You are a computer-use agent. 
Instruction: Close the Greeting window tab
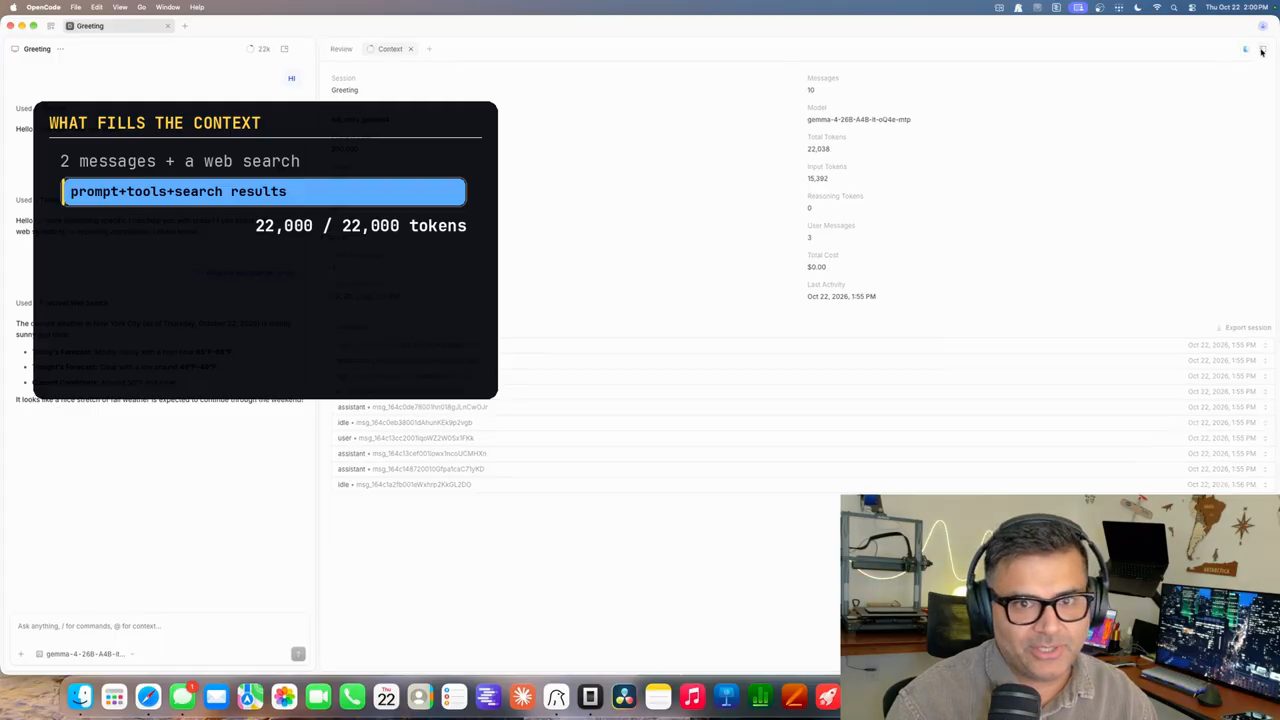point(168,26)
